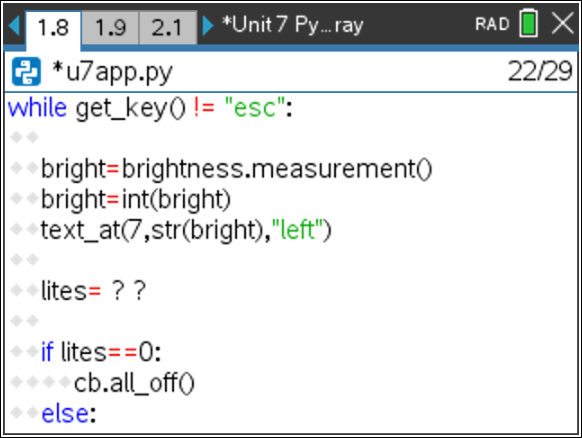Click the Python file icon
The height and width of the screenshot is (438, 582).
(26, 72)
